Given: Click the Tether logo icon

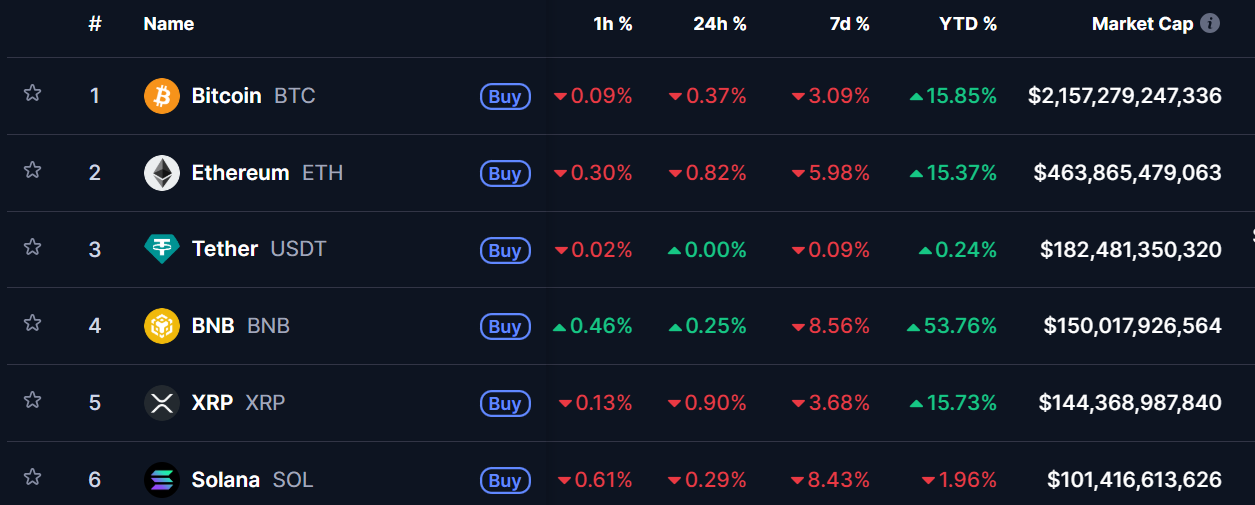Looking at the screenshot, I should (162, 249).
